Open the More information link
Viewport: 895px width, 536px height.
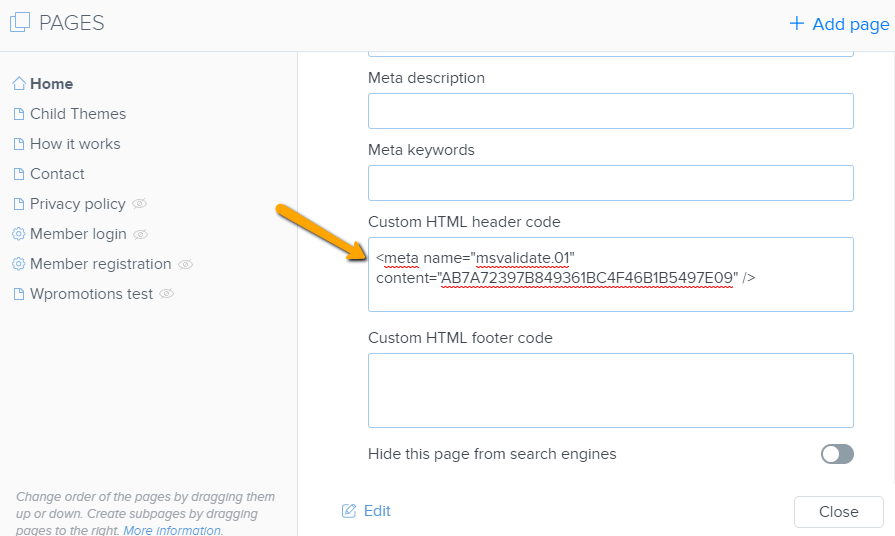[173, 530]
